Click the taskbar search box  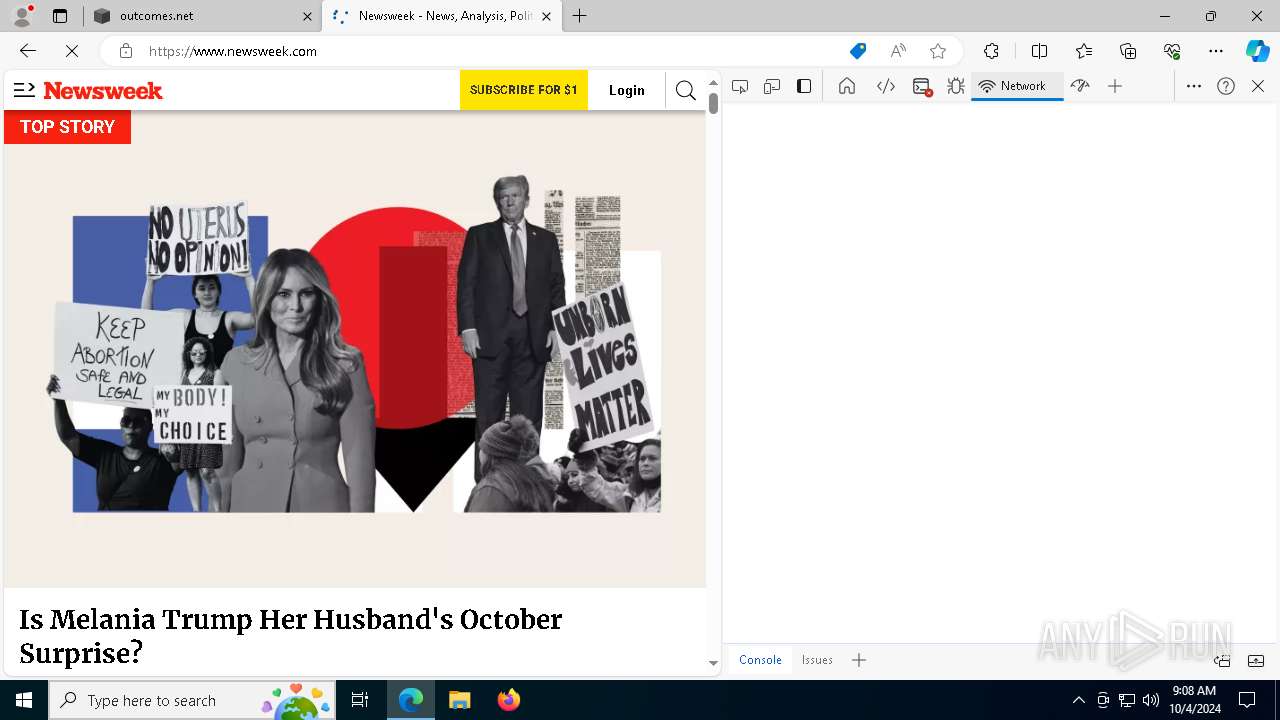[191, 700]
